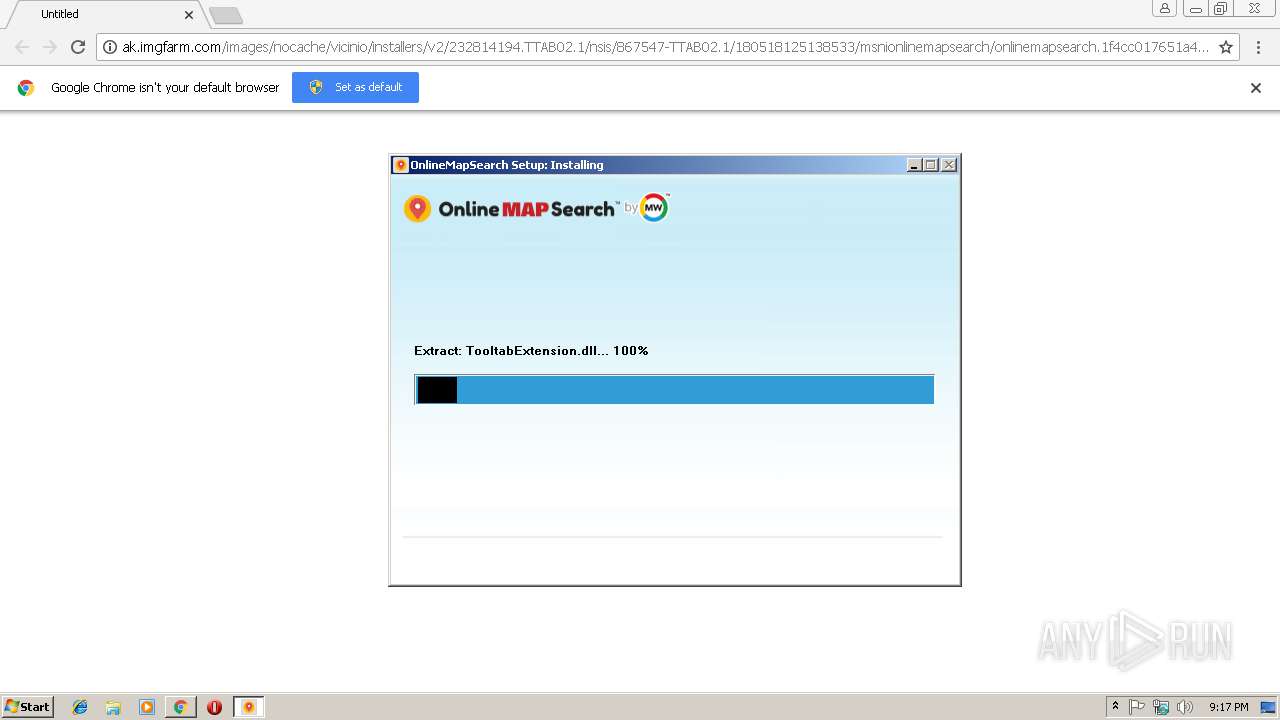Click the back navigation arrow

tap(22, 47)
